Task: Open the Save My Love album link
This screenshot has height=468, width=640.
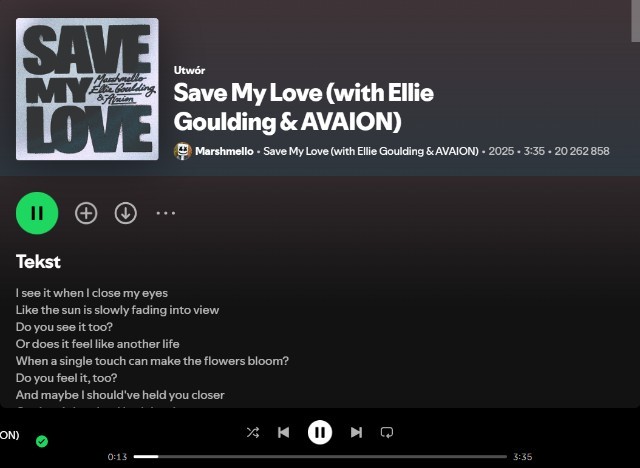Action: pos(371,151)
